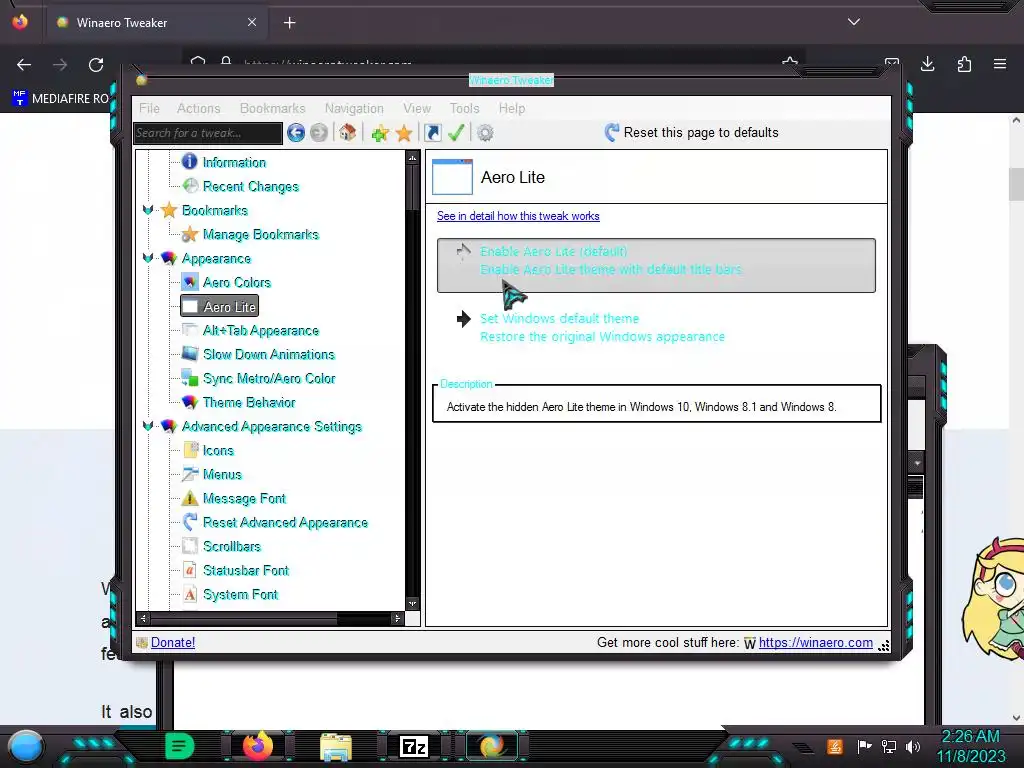Image resolution: width=1024 pixels, height=768 pixels.
Task: Reload the Firefox page
Action: coord(96,64)
